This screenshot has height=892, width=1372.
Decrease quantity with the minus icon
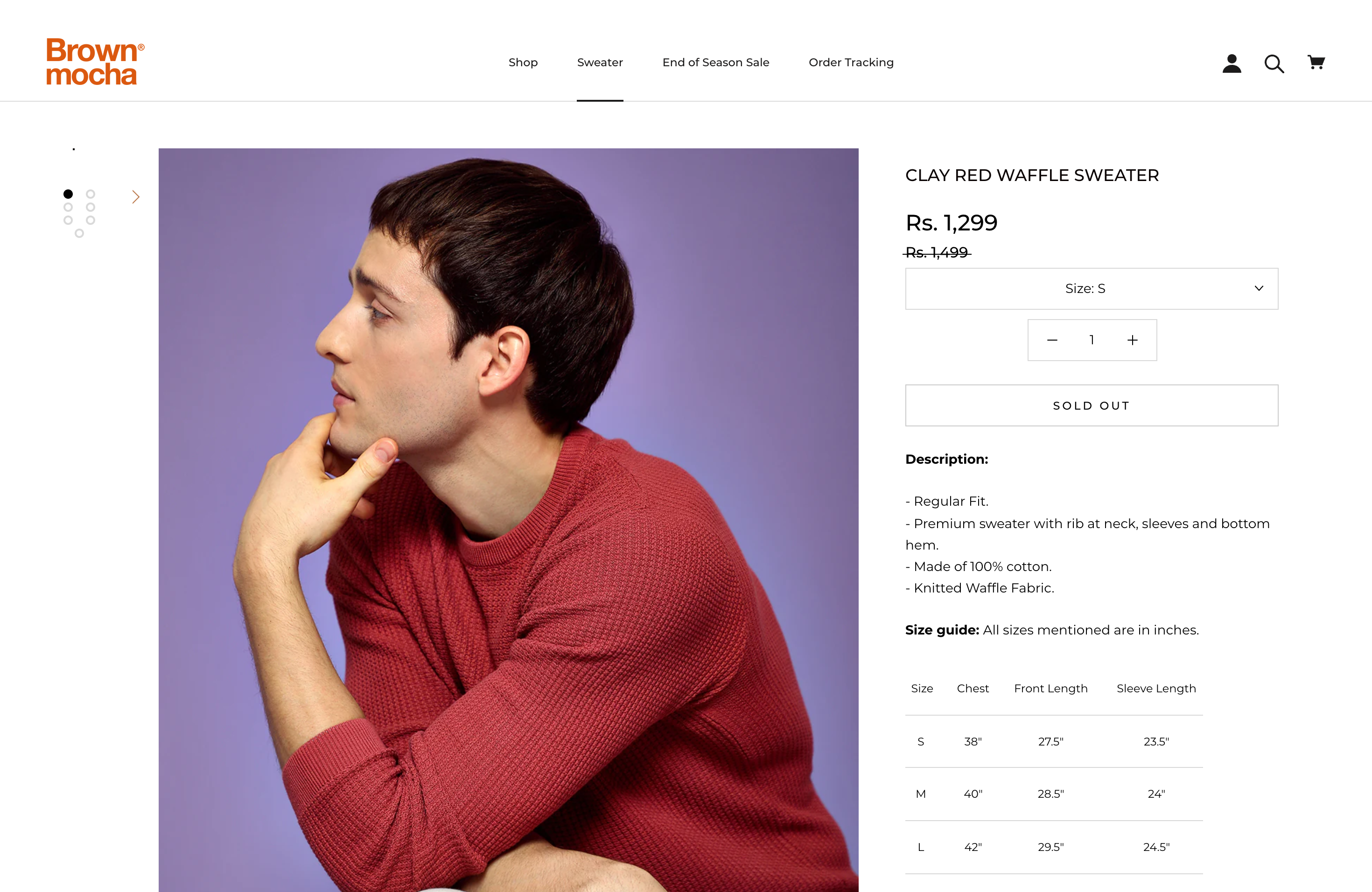[1052, 340]
